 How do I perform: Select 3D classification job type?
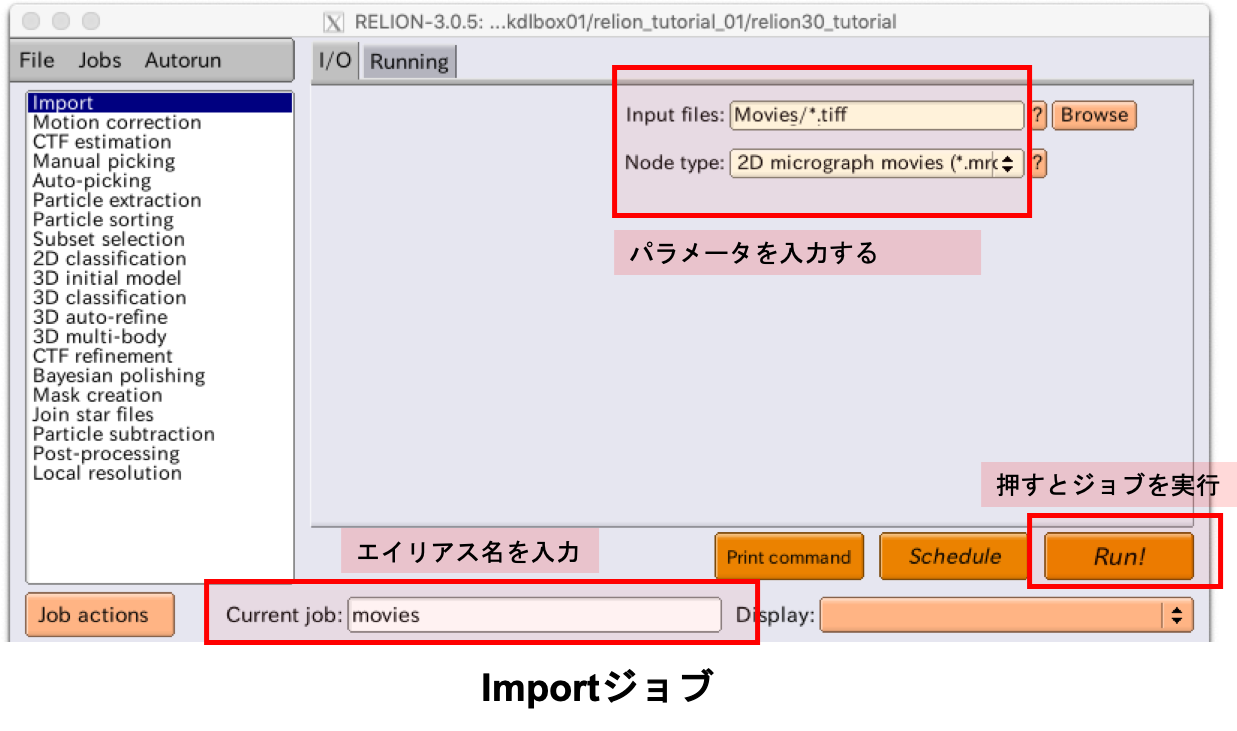point(161,298)
